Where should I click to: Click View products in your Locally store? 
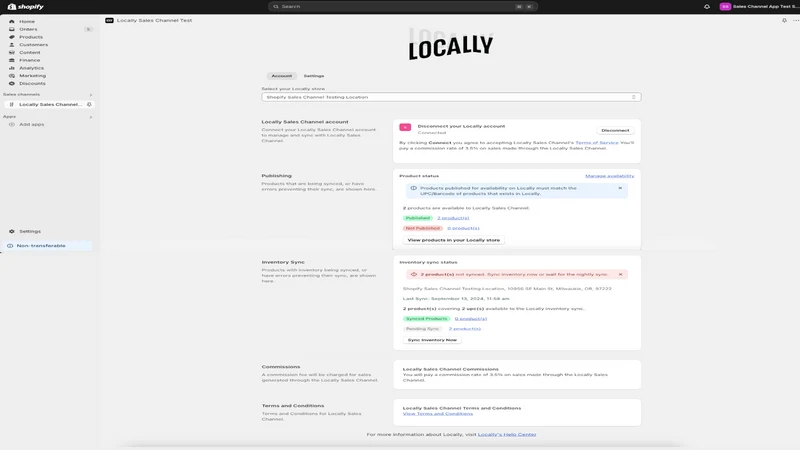(x=454, y=240)
